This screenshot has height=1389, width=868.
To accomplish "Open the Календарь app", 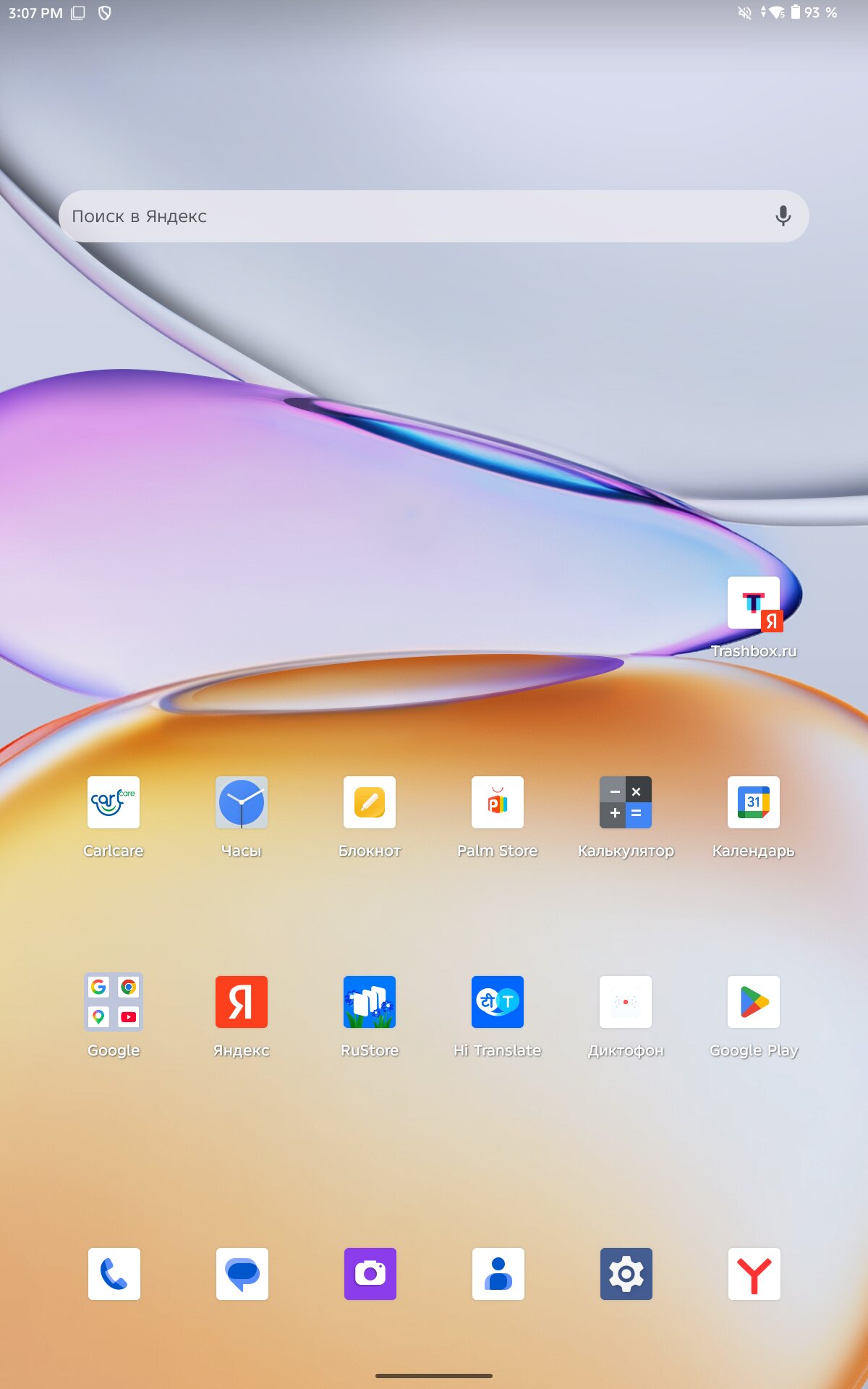I will click(x=754, y=802).
